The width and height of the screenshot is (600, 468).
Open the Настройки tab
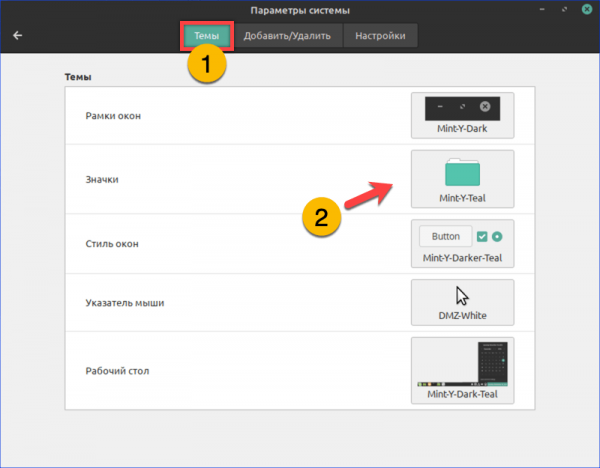tap(380, 36)
